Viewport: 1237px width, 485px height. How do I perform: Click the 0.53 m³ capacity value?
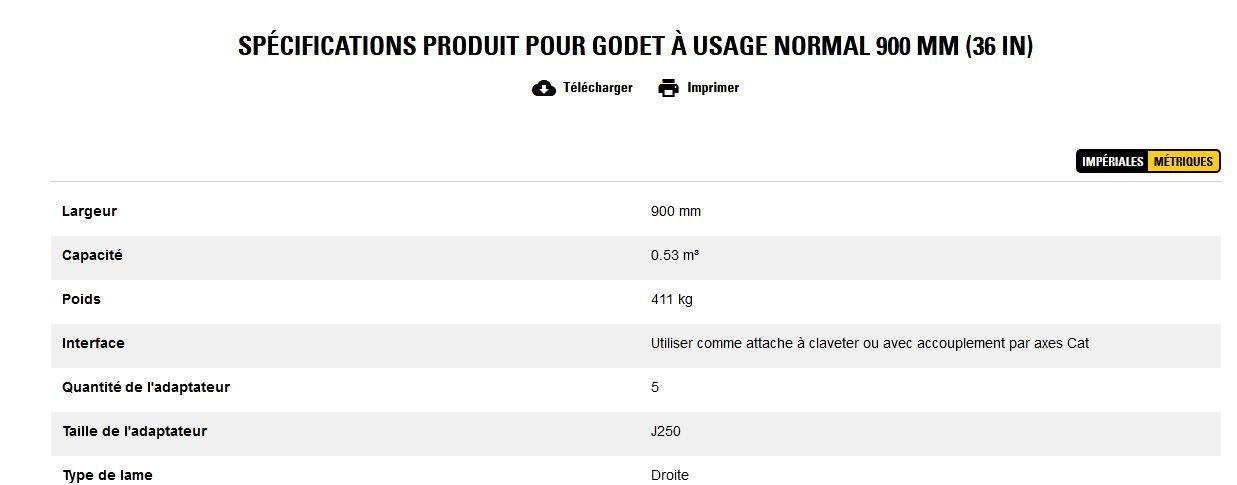(x=675, y=256)
